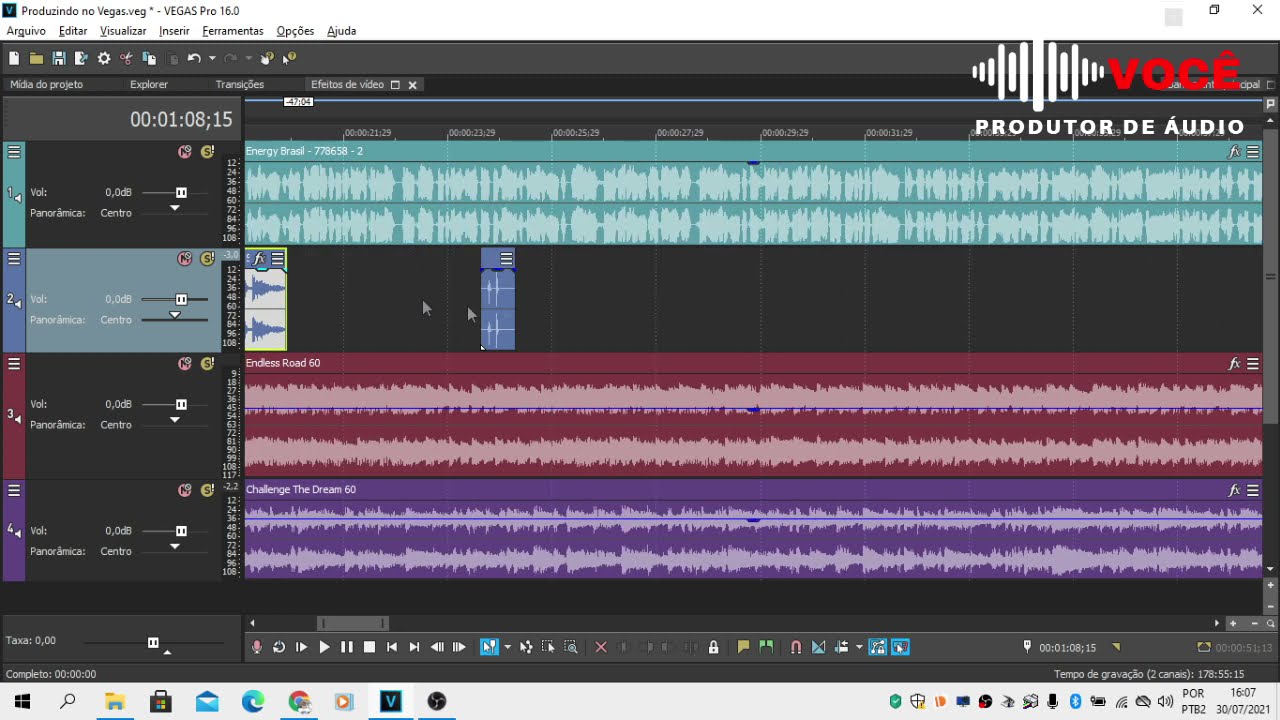Open track 2 hamburger menu

pyautogui.click(x=14, y=259)
